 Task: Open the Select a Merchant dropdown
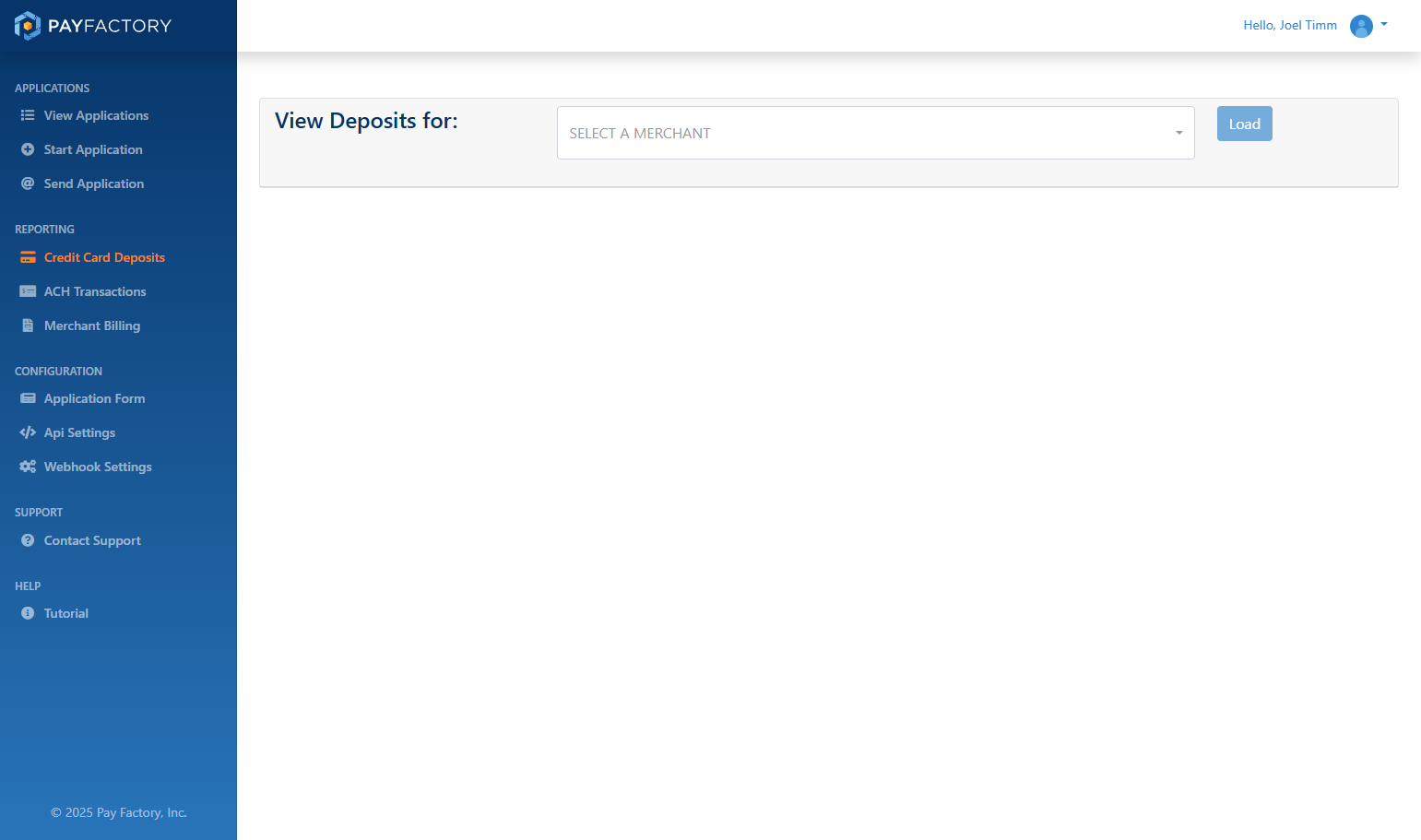(x=875, y=133)
